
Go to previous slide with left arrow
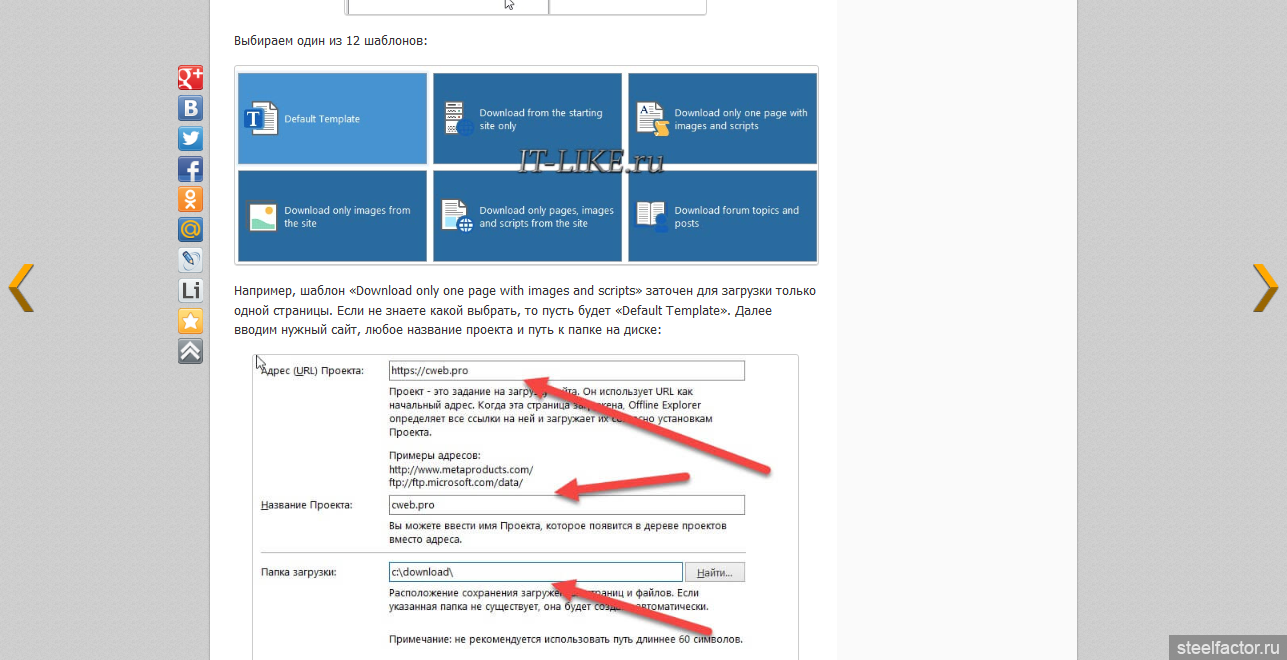[21, 288]
